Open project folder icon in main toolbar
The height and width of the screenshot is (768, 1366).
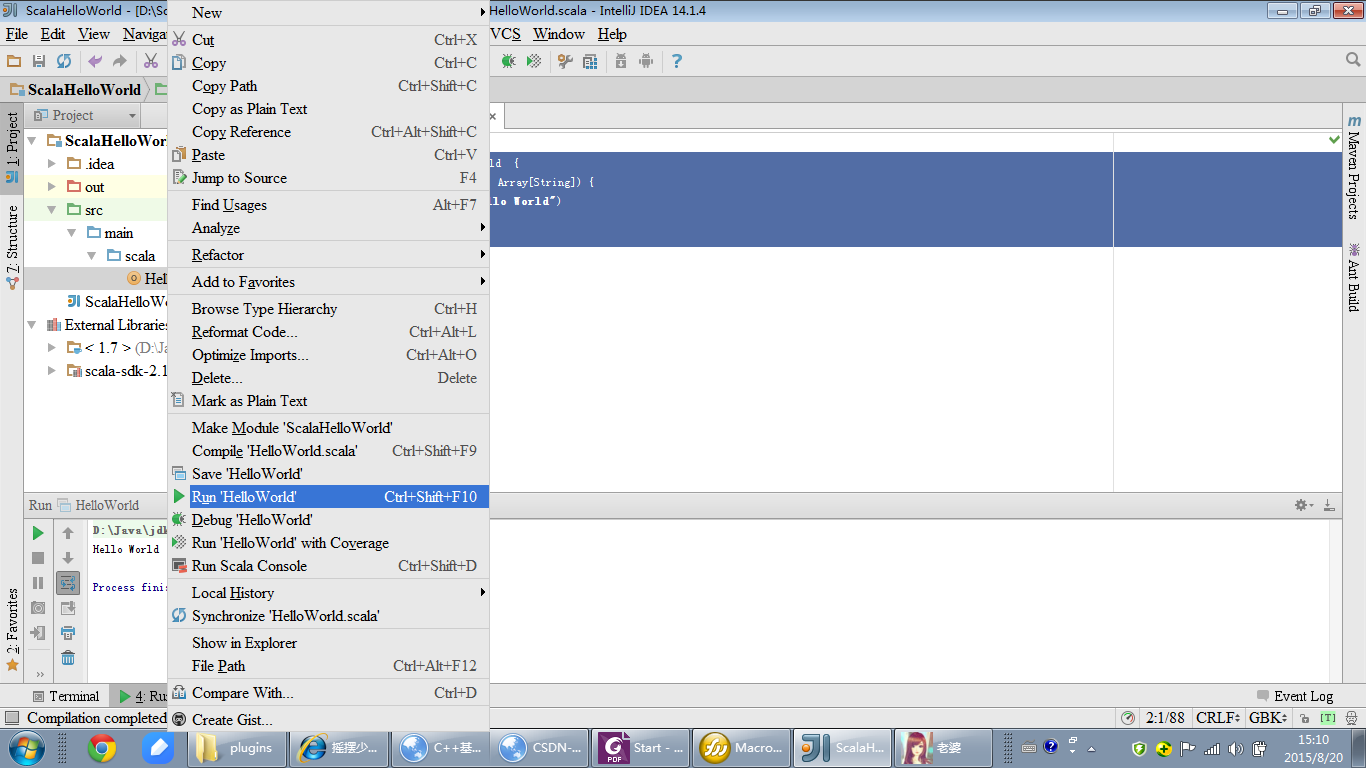coord(15,61)
